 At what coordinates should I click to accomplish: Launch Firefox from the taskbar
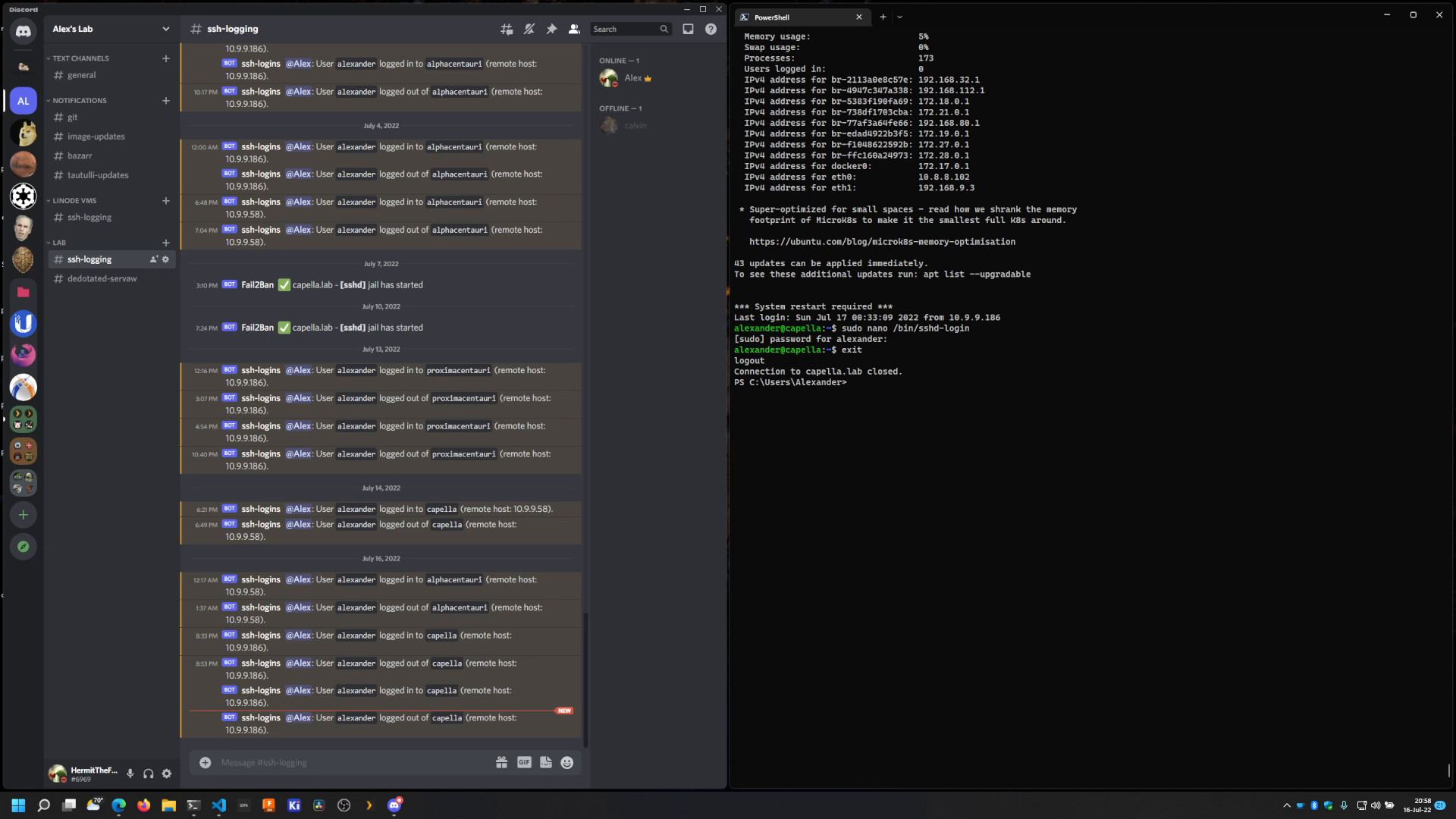pyautogui.click(x=143, y=805)
